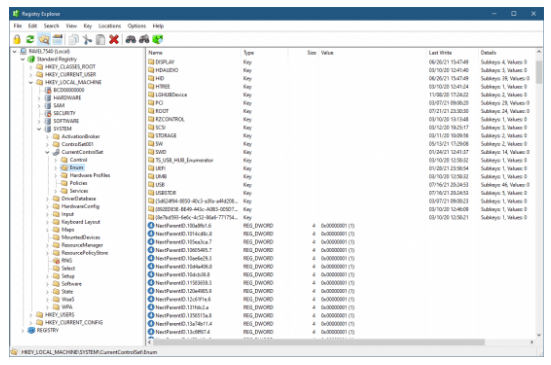Click the clipboard paste toolbar icon
The image size is (551, 365).
pyautogui.click(x=101, y=39)
